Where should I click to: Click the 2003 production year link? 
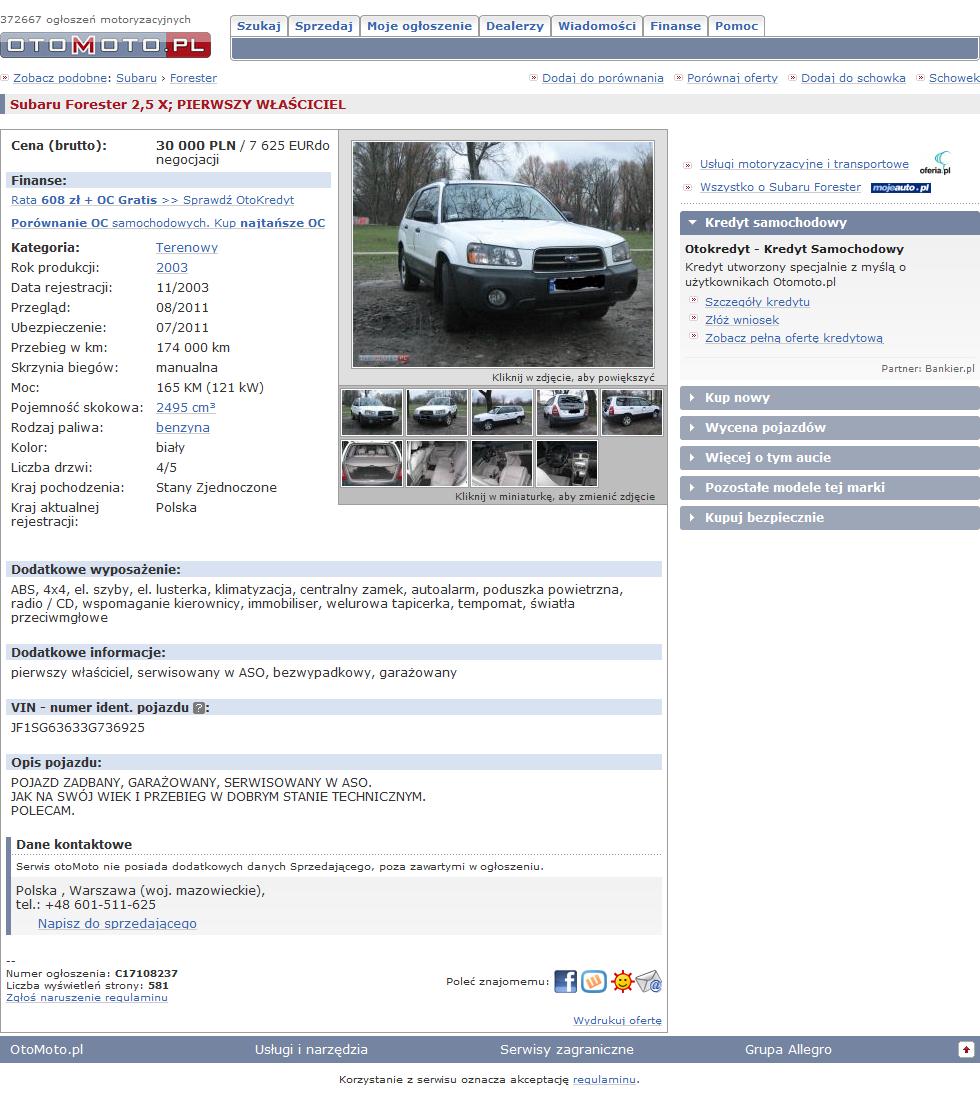tap(172, 268)
